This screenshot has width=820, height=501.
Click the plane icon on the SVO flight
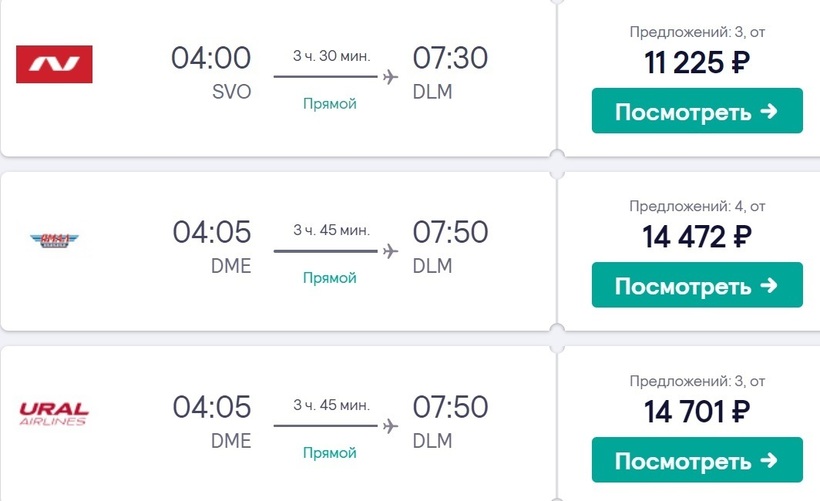[x=390, y=77]
